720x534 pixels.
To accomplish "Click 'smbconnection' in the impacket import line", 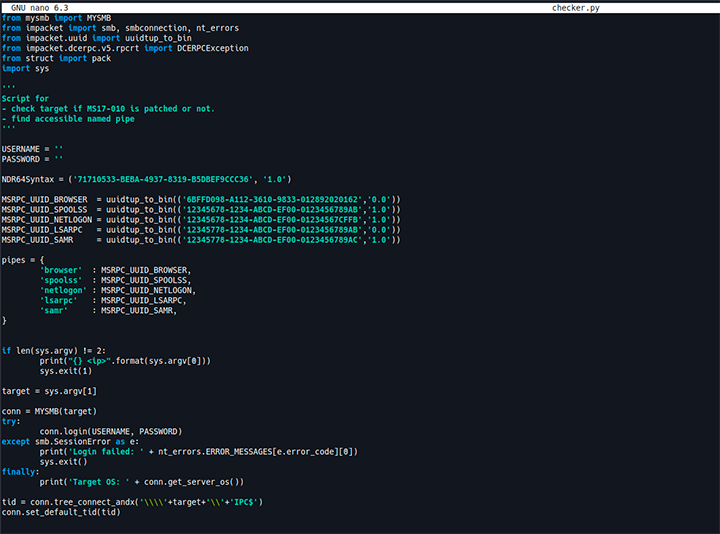I will (156, 28).
